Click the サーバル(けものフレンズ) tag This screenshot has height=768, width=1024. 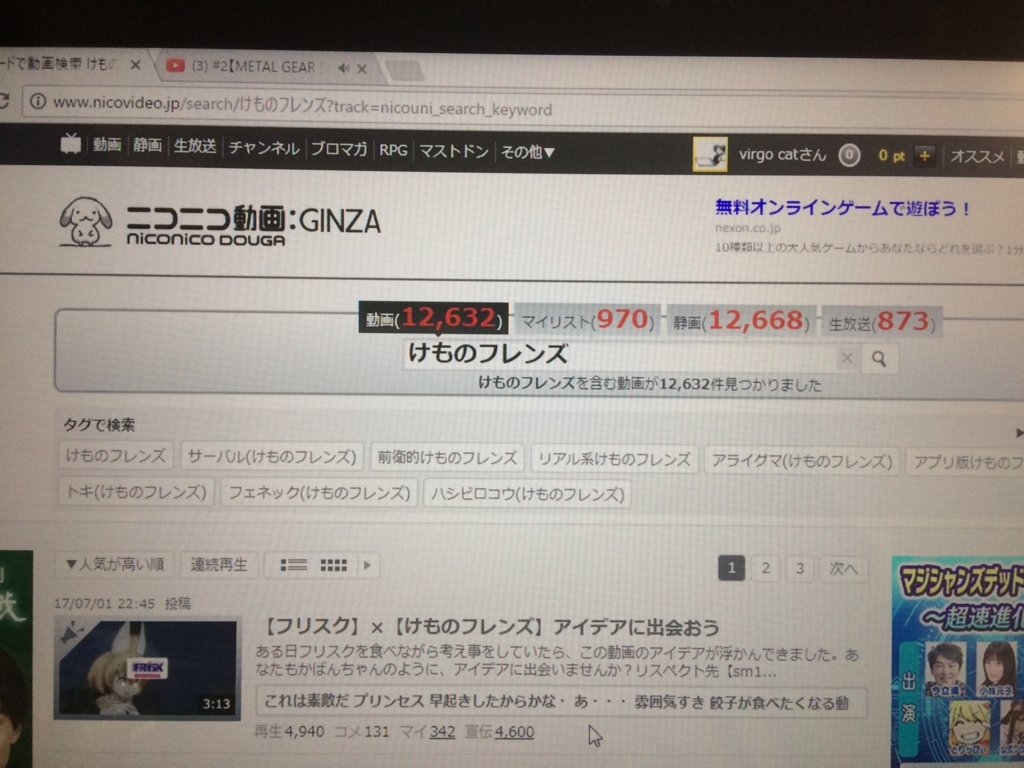click(272, 456)
